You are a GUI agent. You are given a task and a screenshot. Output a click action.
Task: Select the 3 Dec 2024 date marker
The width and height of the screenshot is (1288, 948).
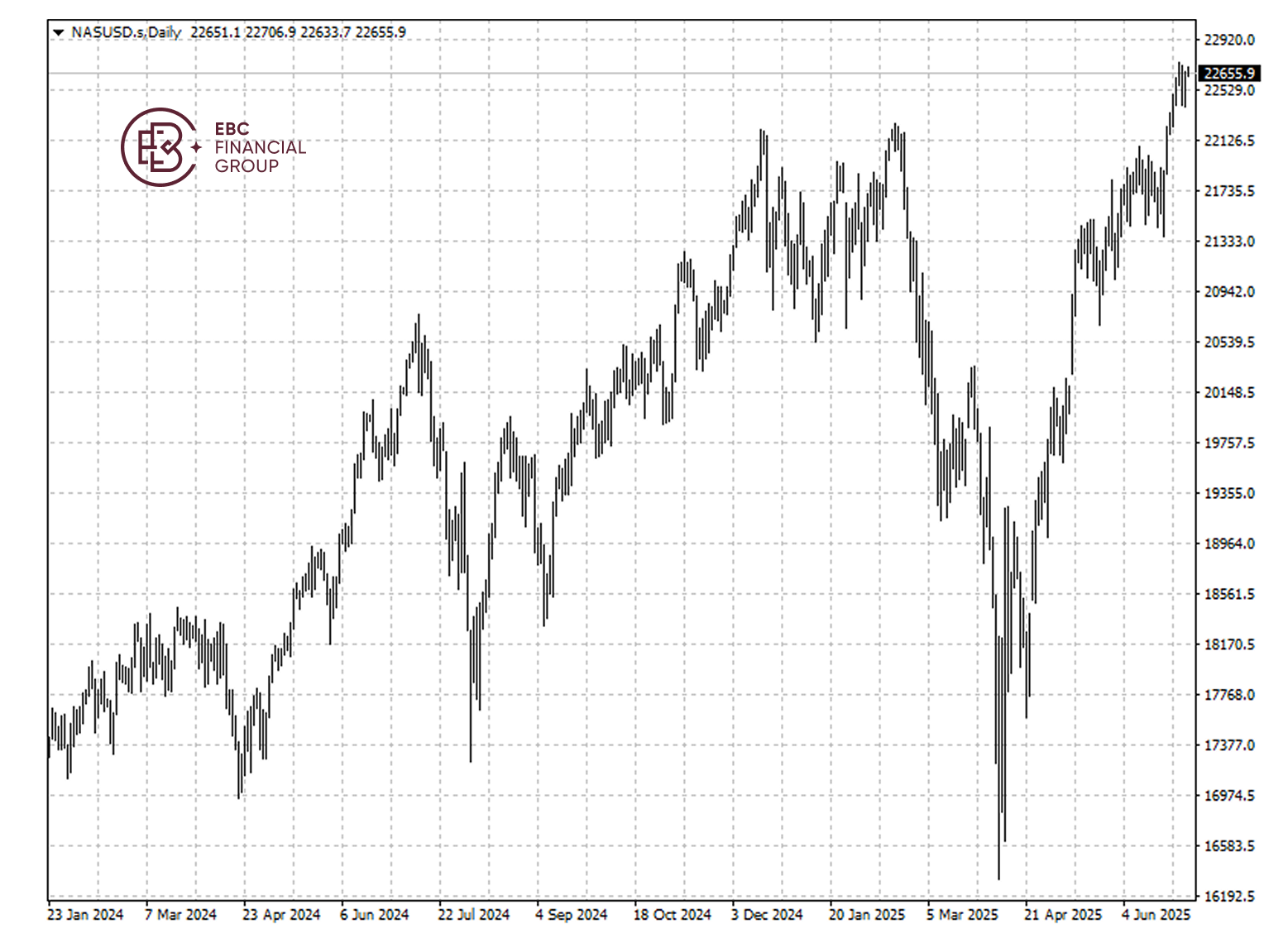coord(767,914)
